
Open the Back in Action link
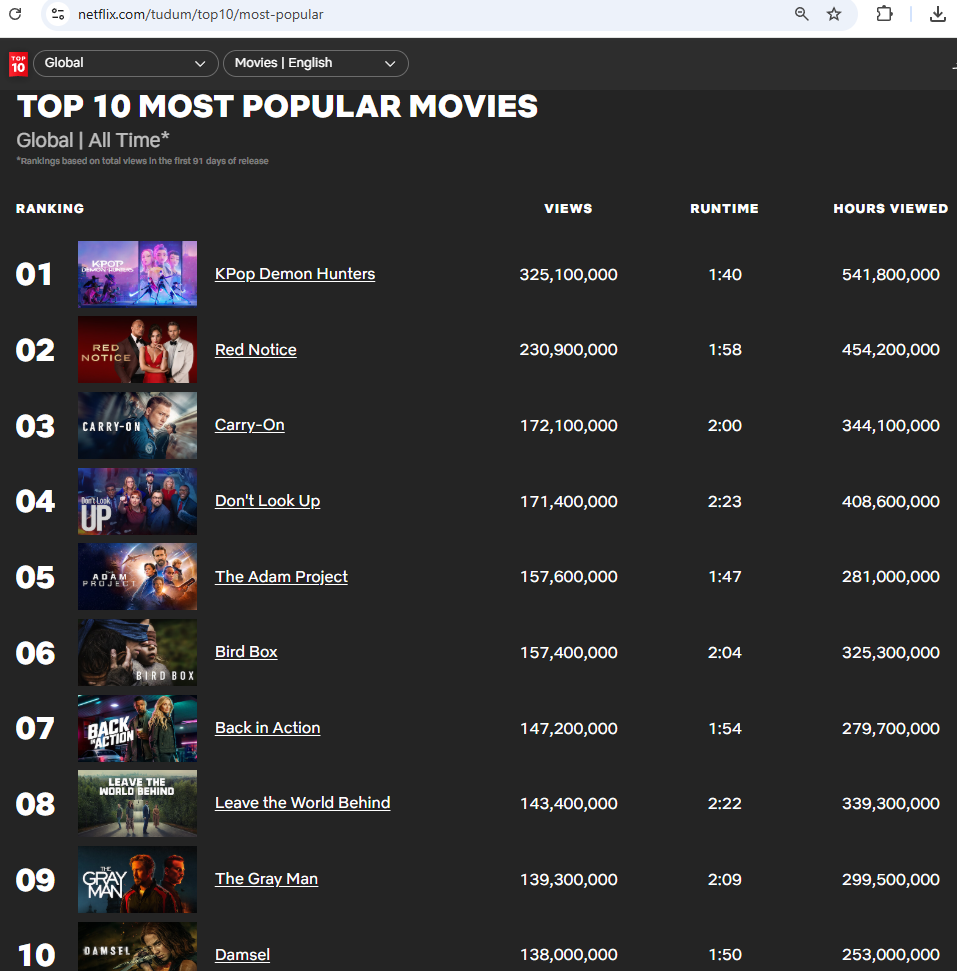click(268, 728)
